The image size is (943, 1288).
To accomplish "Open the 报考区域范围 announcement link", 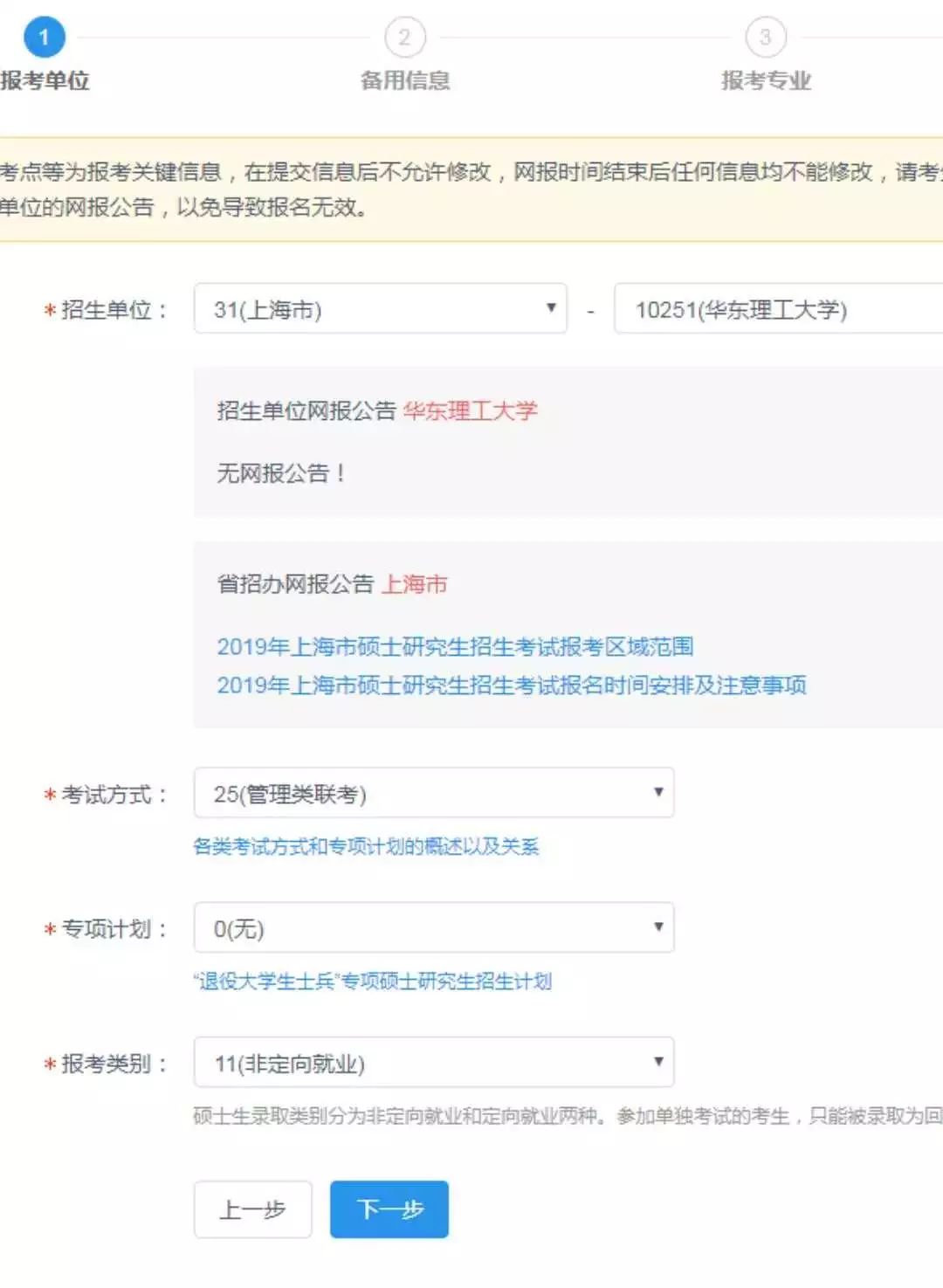I will click(x=455, y=647).
